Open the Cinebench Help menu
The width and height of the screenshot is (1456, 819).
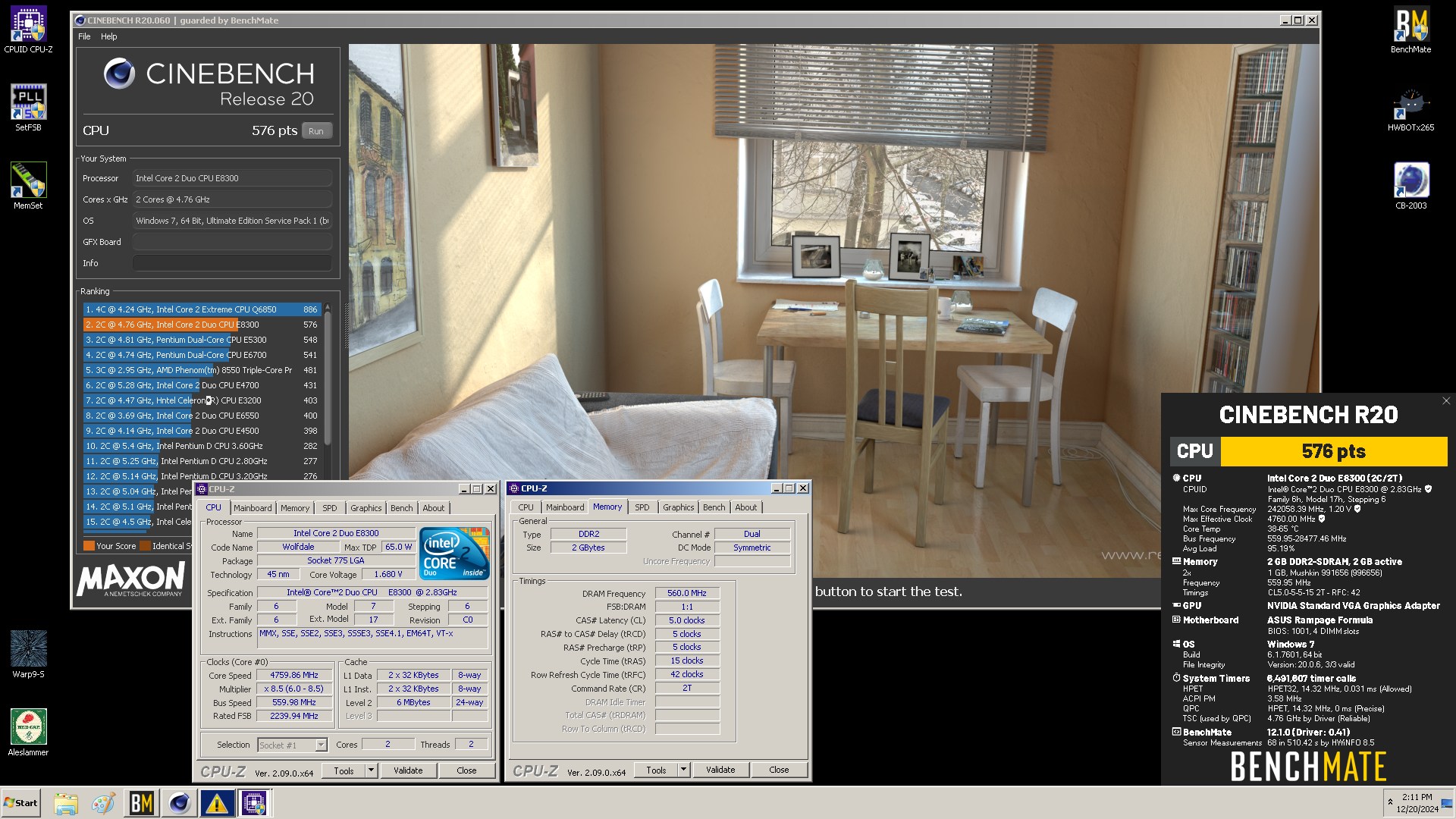tap(109, 36)
